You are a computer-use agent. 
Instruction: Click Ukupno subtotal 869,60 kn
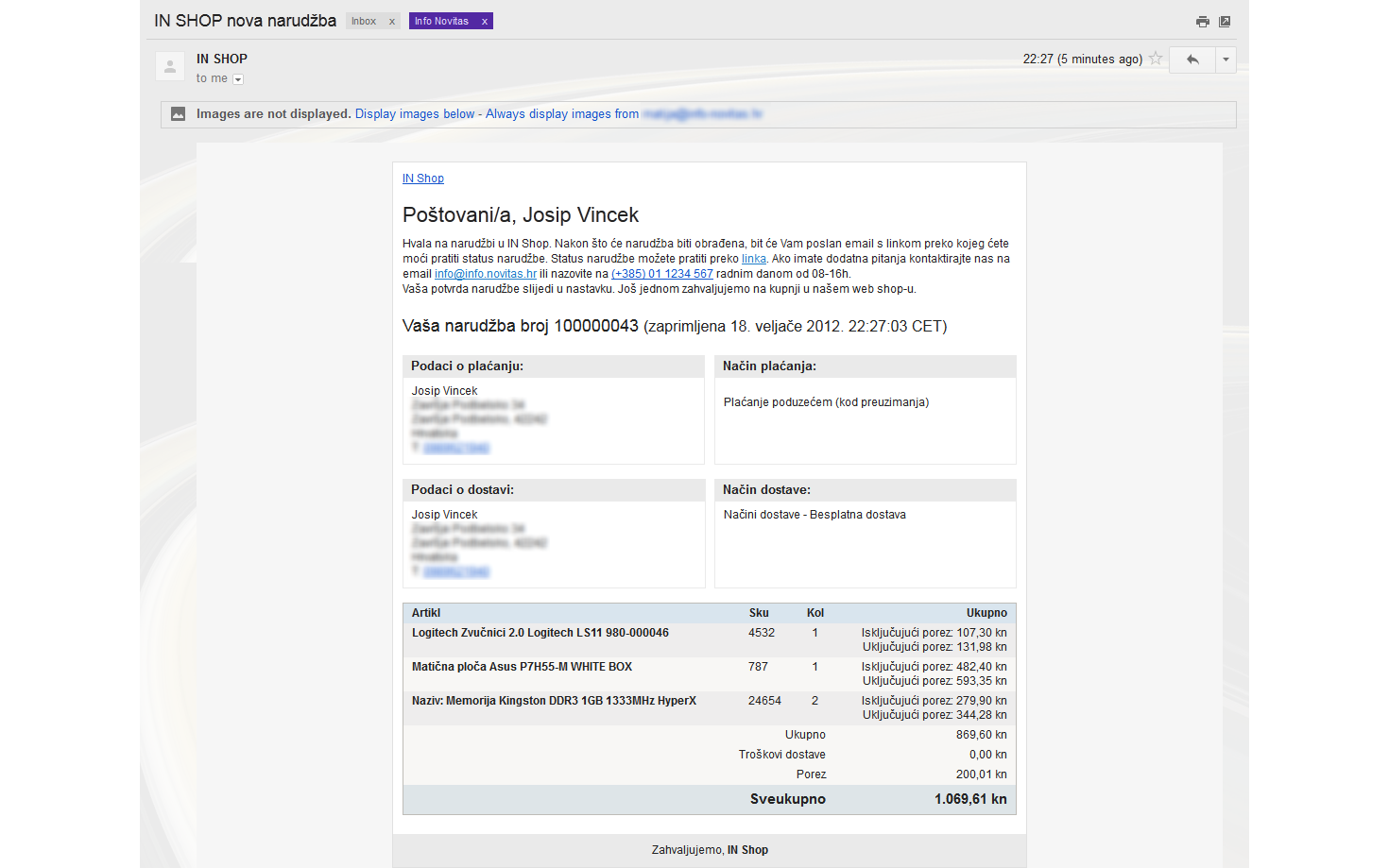coord(981,735)
